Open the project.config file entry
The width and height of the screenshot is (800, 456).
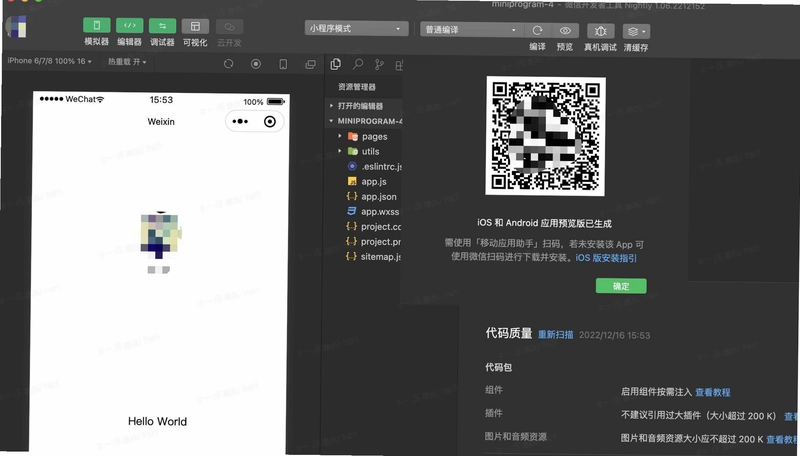374,226
